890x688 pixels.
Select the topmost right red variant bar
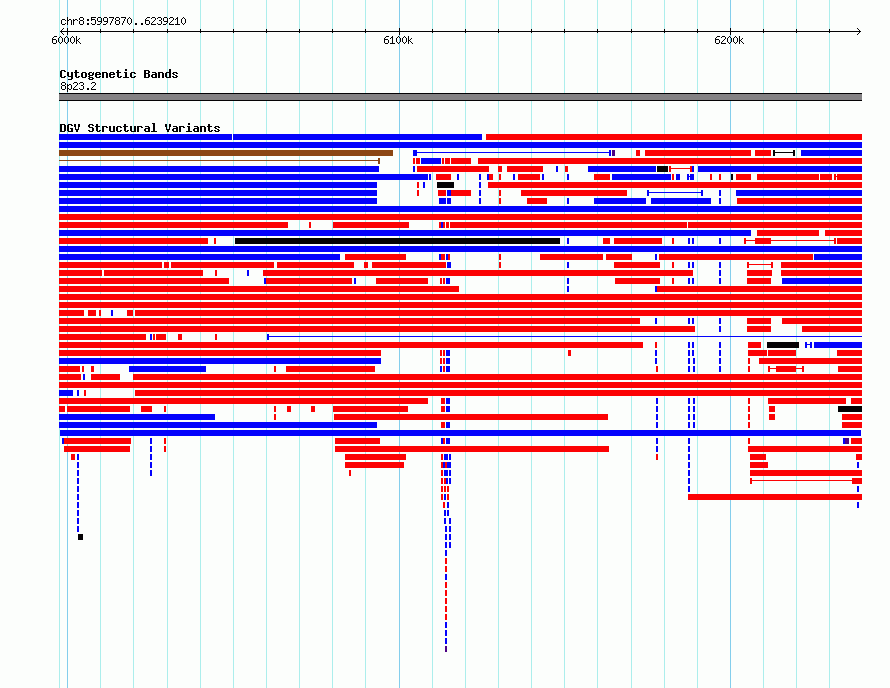(x=674, y=137)
